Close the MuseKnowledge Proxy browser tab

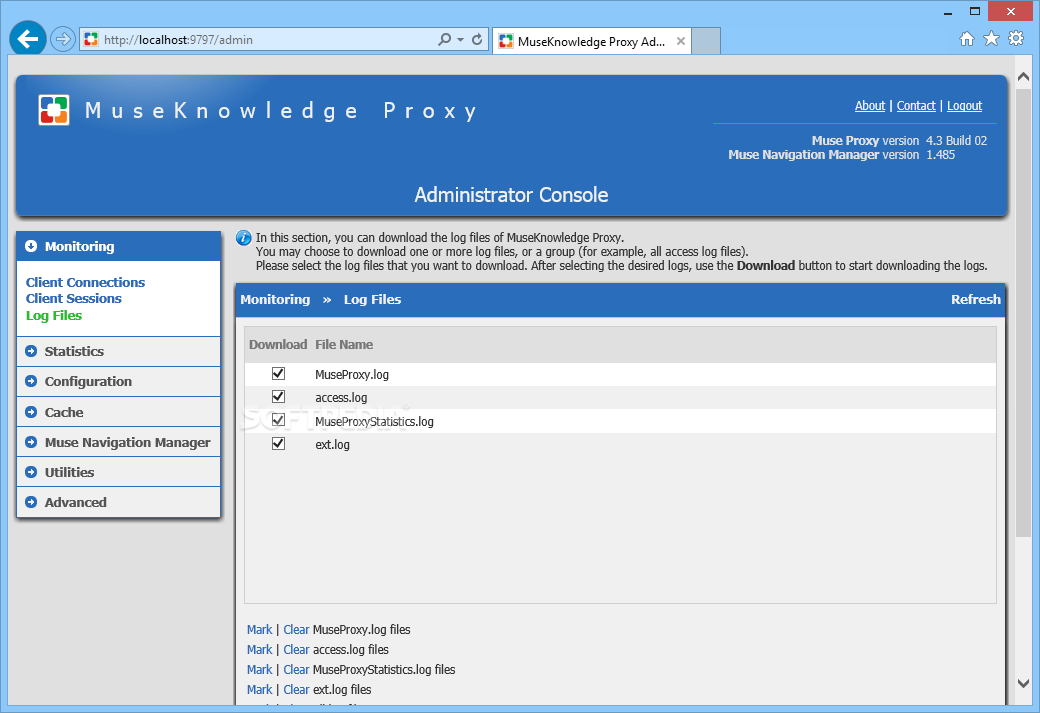681,41
